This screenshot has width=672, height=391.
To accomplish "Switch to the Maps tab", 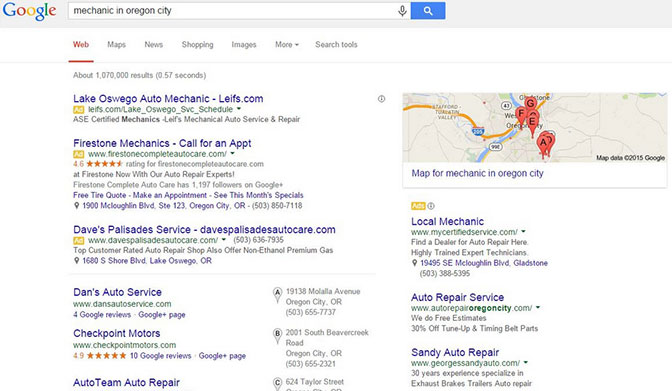I will (117, 45).
